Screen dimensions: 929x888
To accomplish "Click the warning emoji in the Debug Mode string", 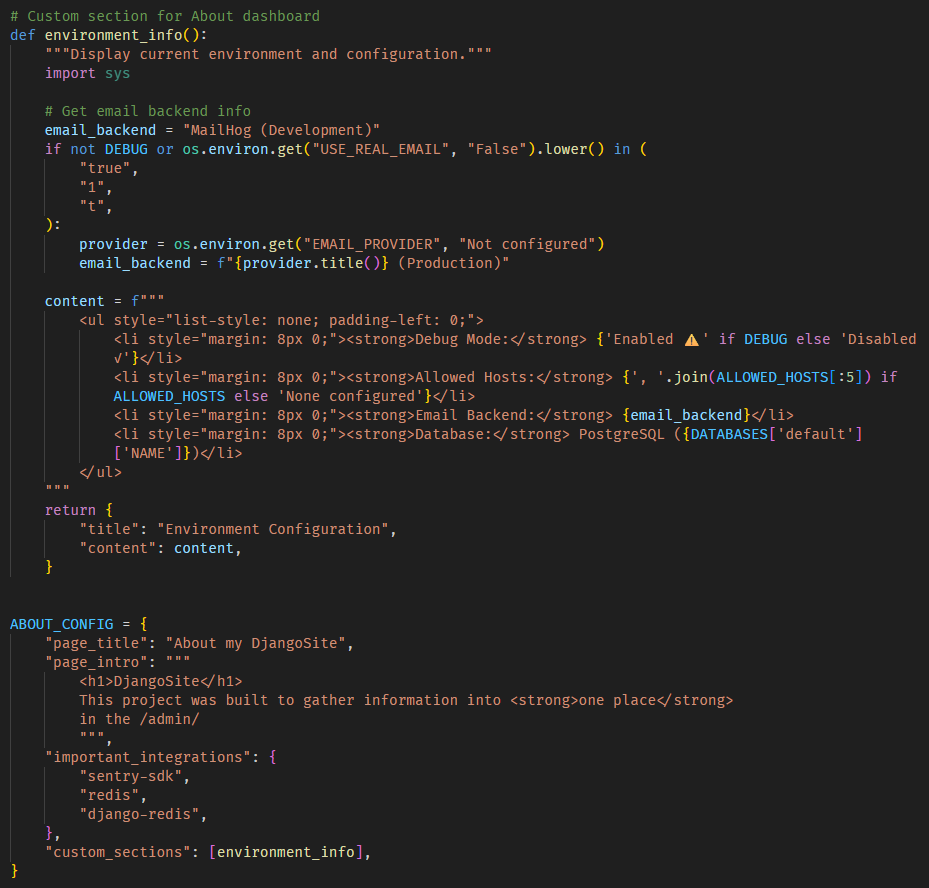I will click(x=692, y=339).
